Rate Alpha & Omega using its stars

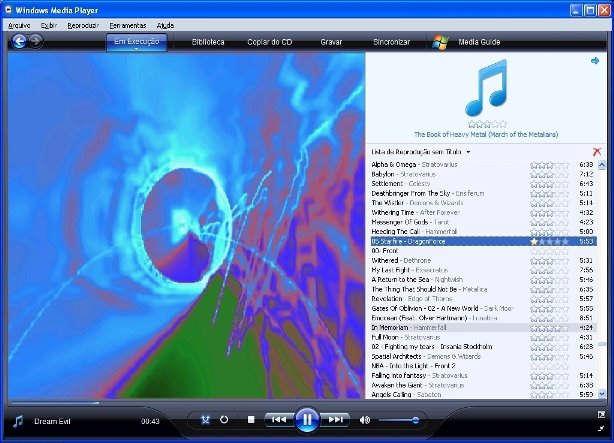pos(549,165)
